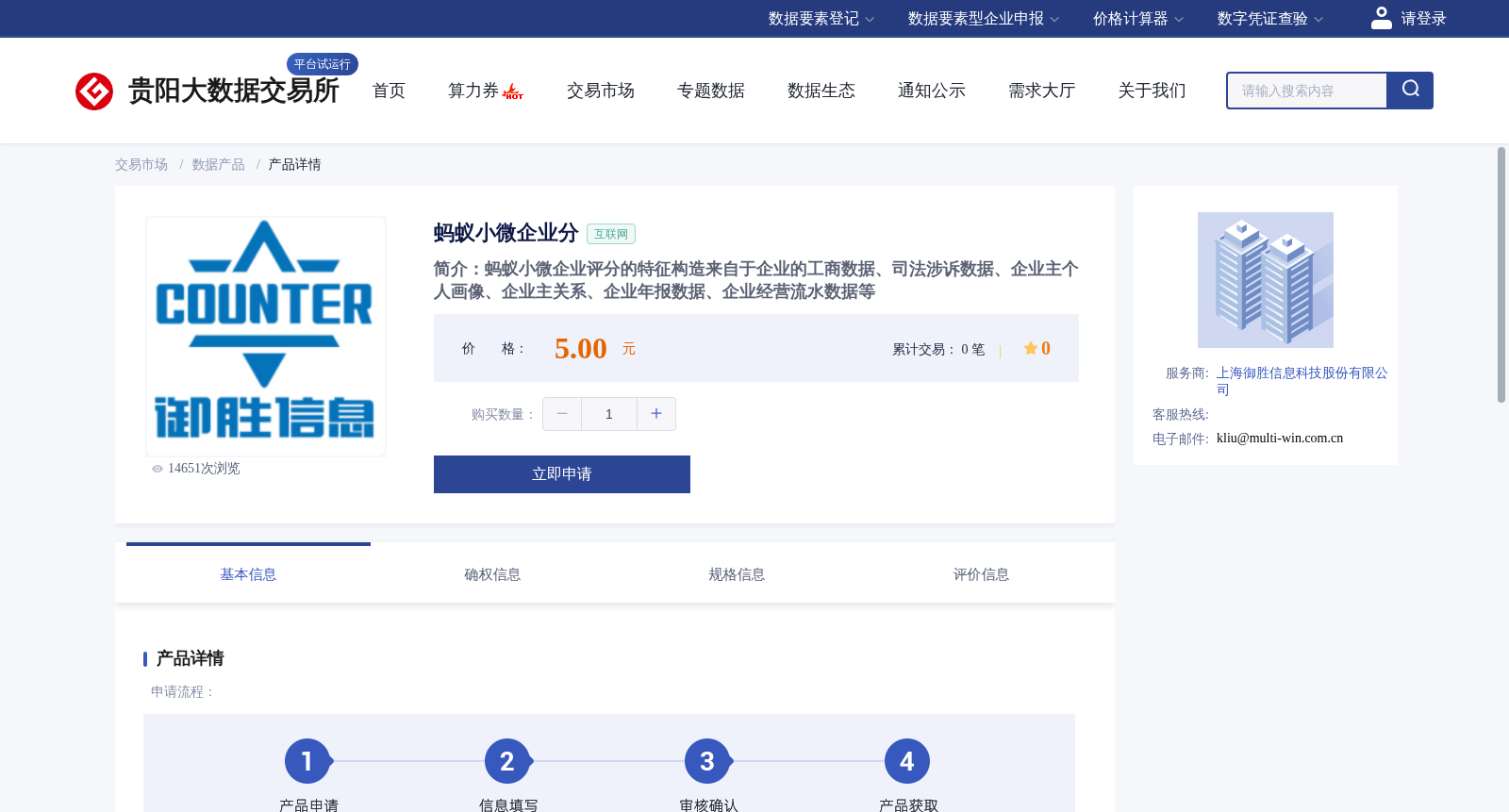Click step 1 产品申请 circle

307,761
